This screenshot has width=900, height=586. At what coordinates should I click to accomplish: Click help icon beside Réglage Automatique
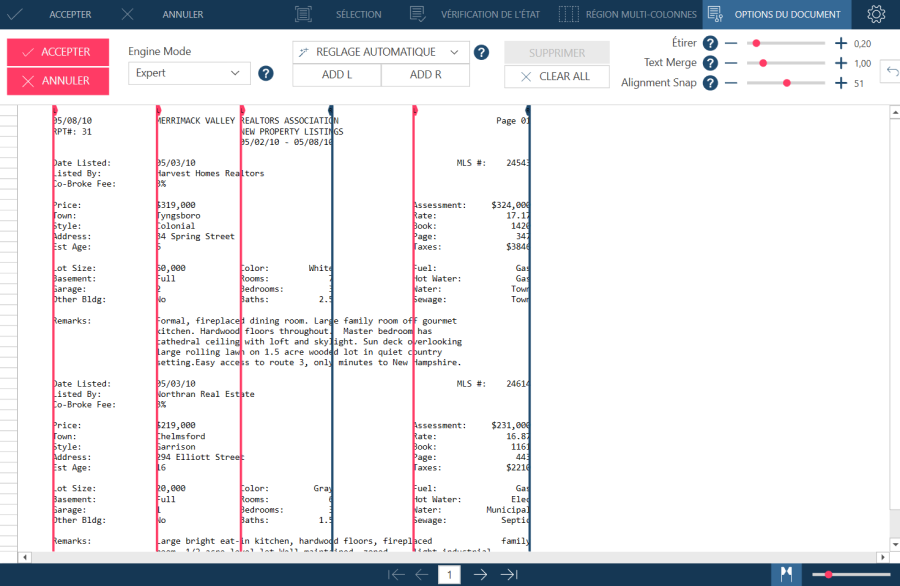(481, 52)
